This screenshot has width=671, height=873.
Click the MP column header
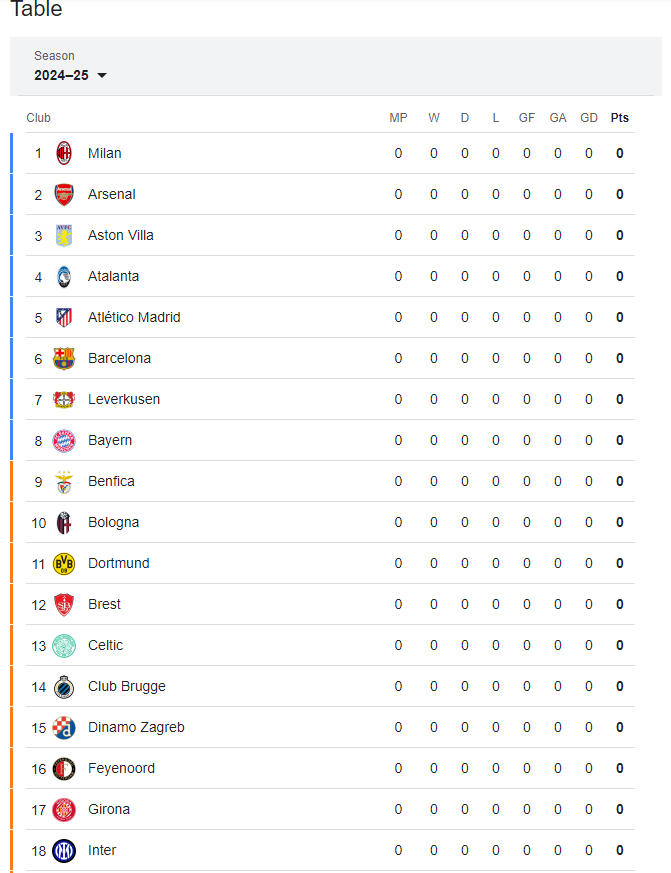tap(398, 118)
